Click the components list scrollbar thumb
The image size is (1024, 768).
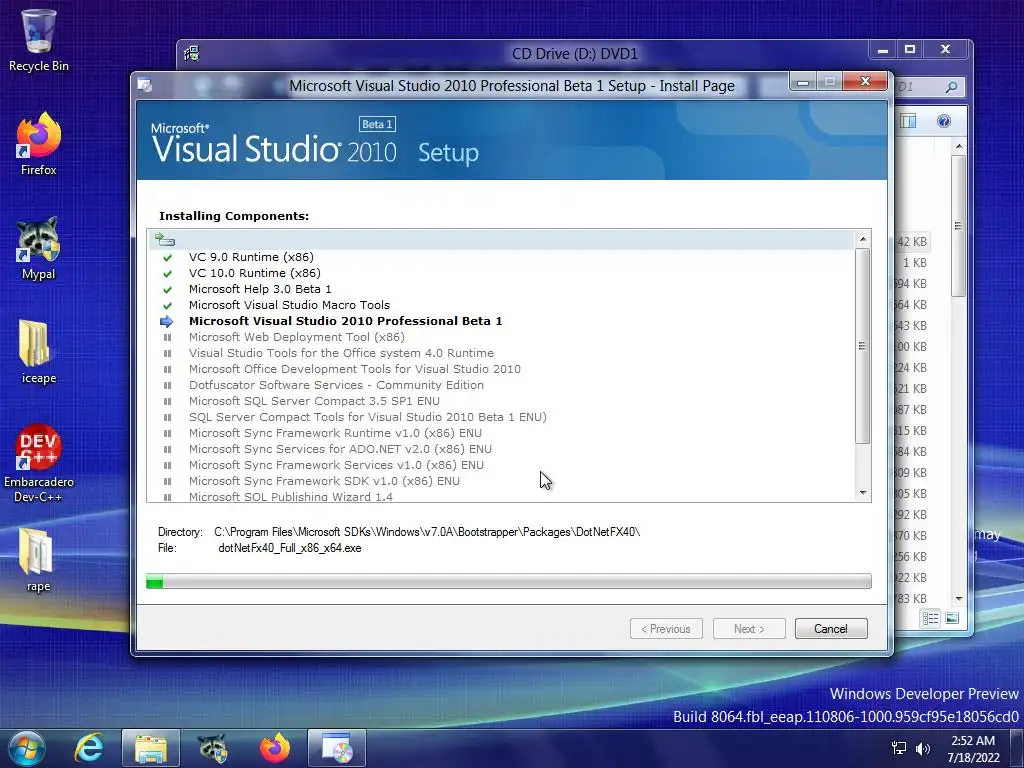click(863, 345)
